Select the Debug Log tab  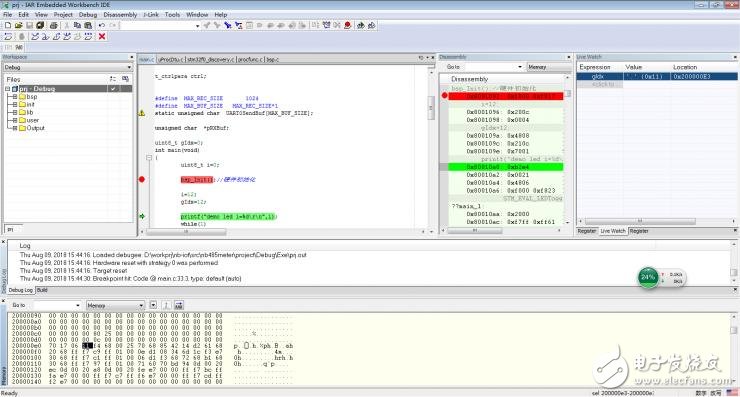click(x=21, y=290)
